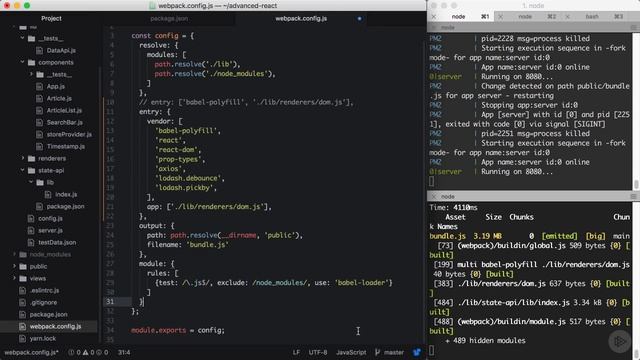The image size is (640, 360).
Task: Expand the node_modules folder
Action: coord(14,254)
